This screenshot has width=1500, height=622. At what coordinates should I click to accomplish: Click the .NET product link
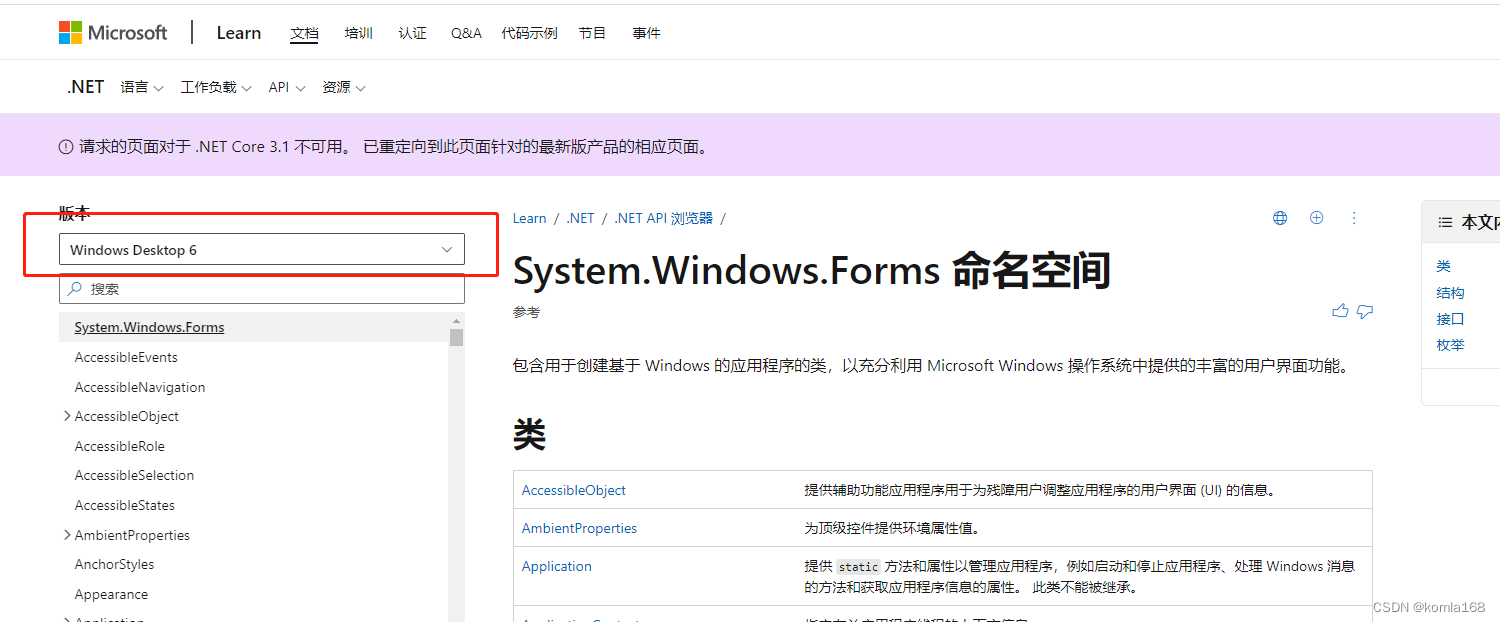86,87
